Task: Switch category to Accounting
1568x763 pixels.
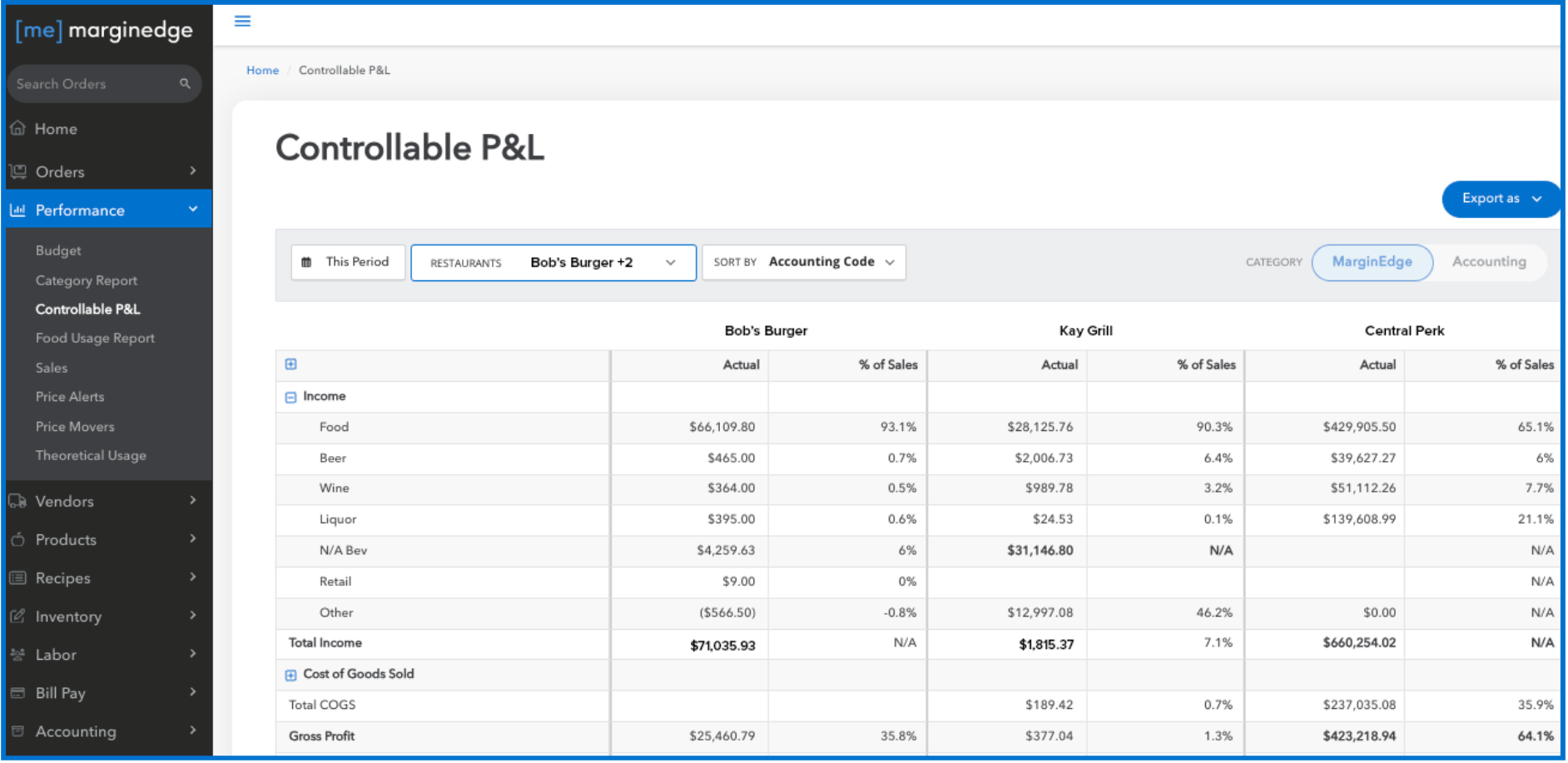Action: pyautogui.click(x=1489, y=262)
